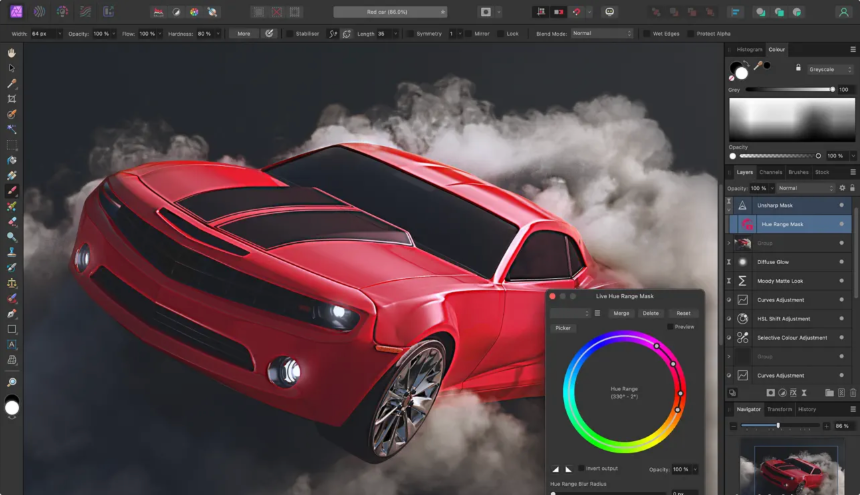Open the History tab
Image resolution: width=860 pixels, height=495 pixels.
(807, 409)
